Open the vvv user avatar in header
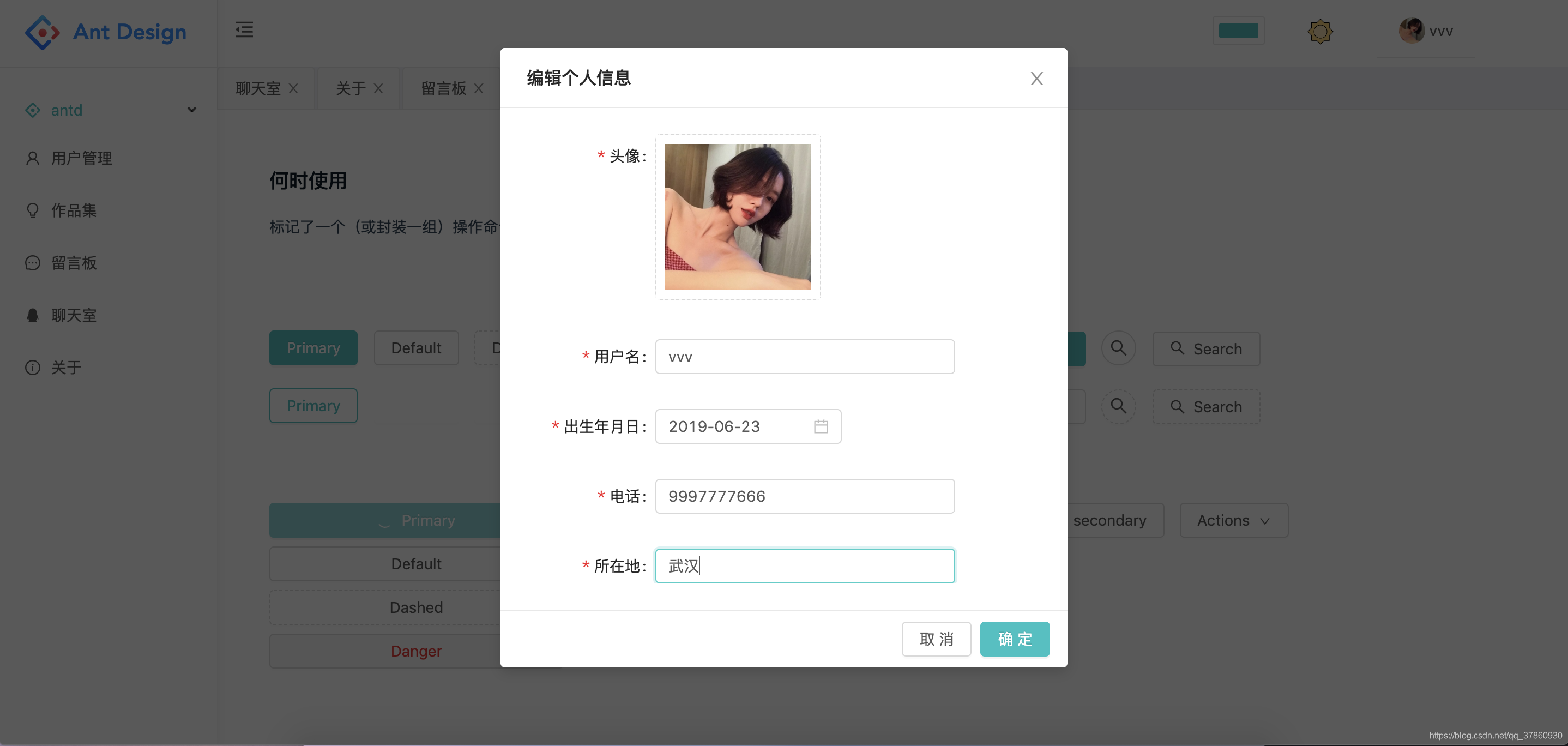Image resolution: width=1568 pixels, height=746 pixels. point(1412,31)
